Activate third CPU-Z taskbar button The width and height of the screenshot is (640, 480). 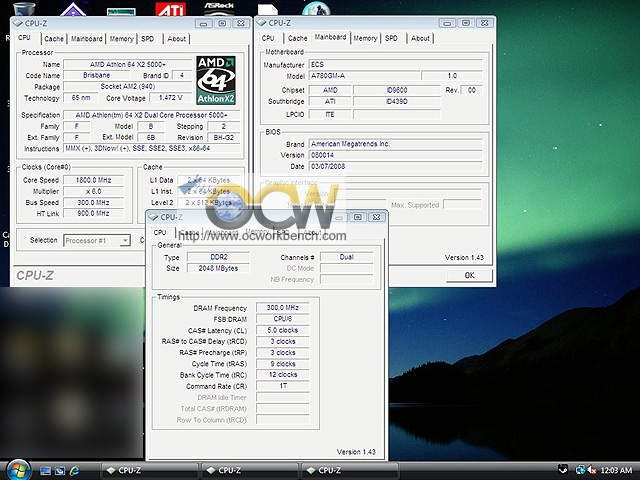(x=349, y=471)
